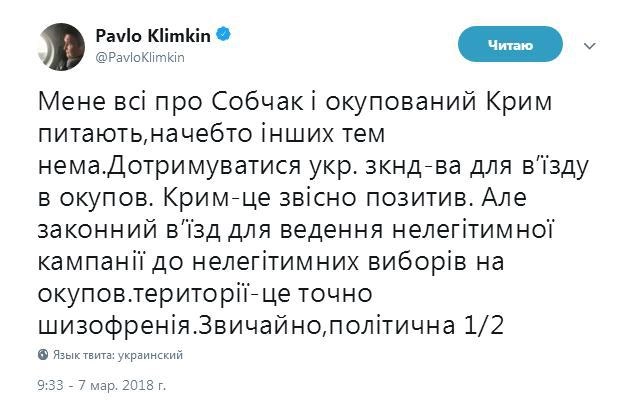Open the @PavloKlimkin handle link
This screenshot has width=635, height=402.
point(140,57)
